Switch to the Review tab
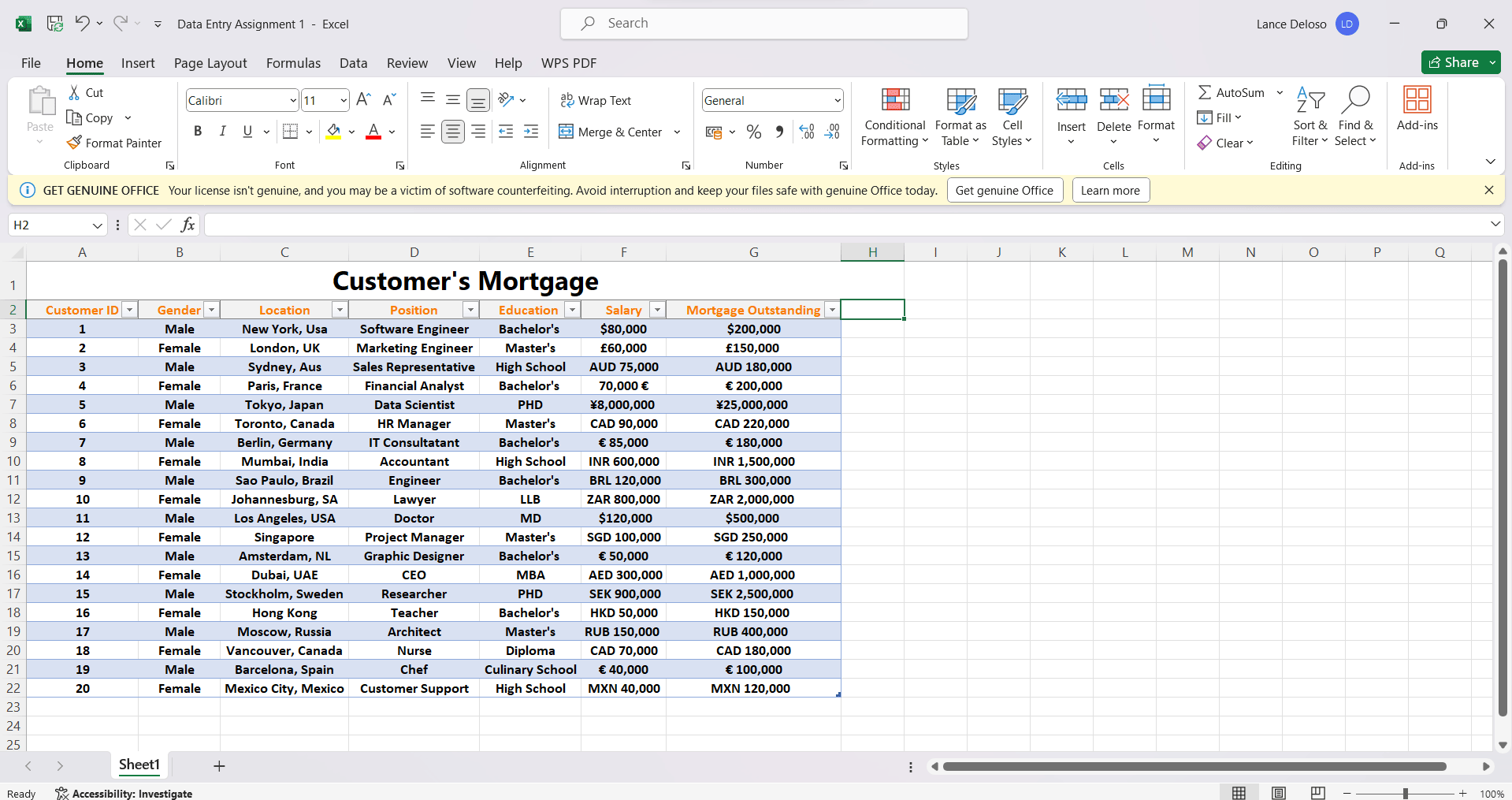Viewport: 1512px width, 800px height. [x=407, y=63]
